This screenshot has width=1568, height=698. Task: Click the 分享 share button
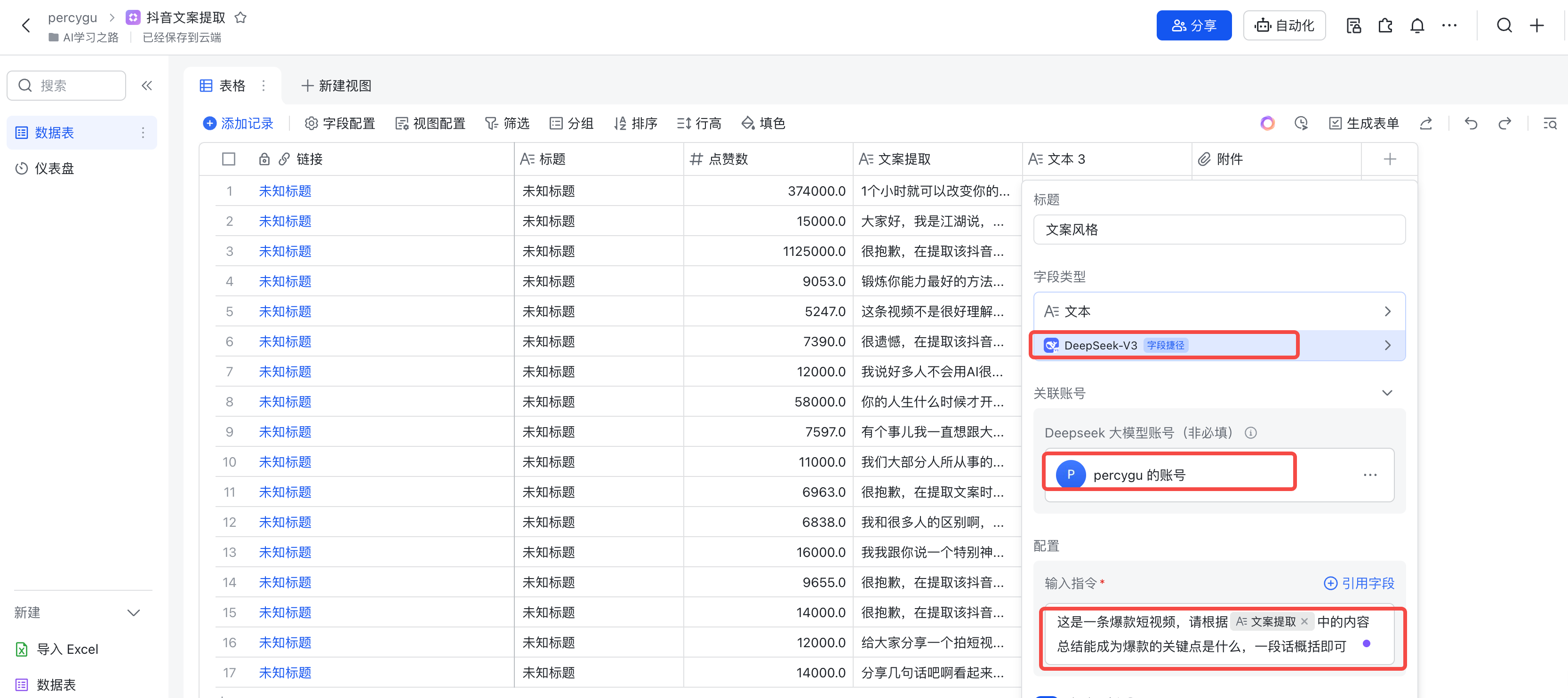[1194, 25]
